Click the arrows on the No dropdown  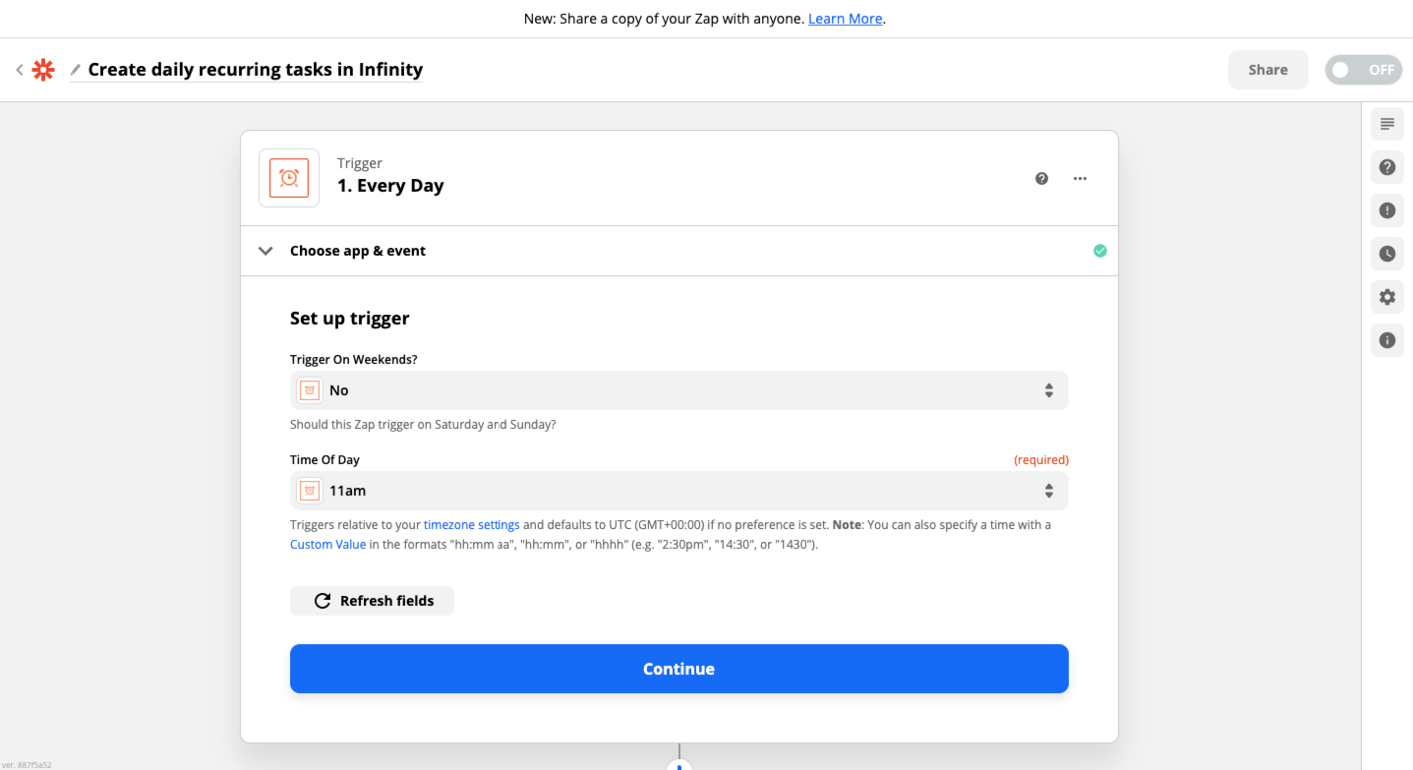pos(1049,391)
